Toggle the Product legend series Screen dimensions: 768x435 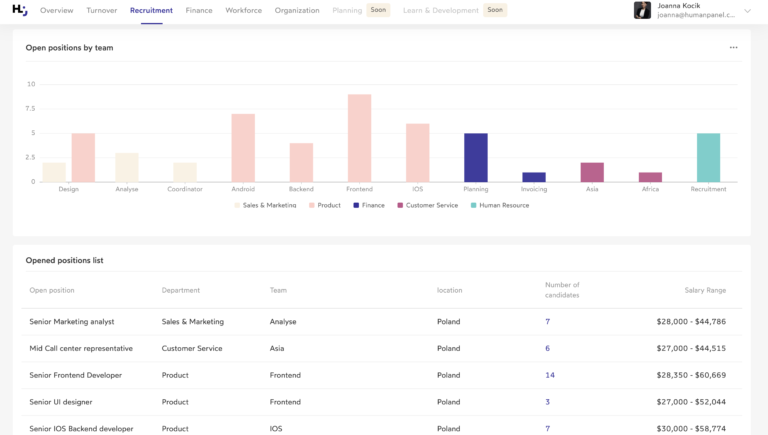point(325,205)
